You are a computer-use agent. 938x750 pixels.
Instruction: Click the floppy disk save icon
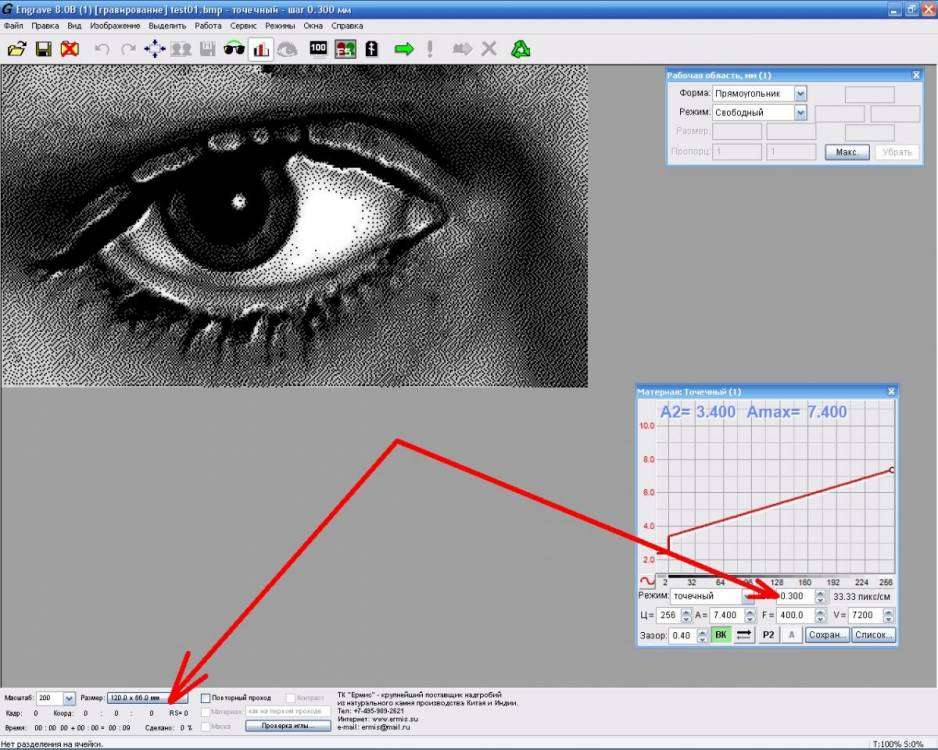[43, 48]
